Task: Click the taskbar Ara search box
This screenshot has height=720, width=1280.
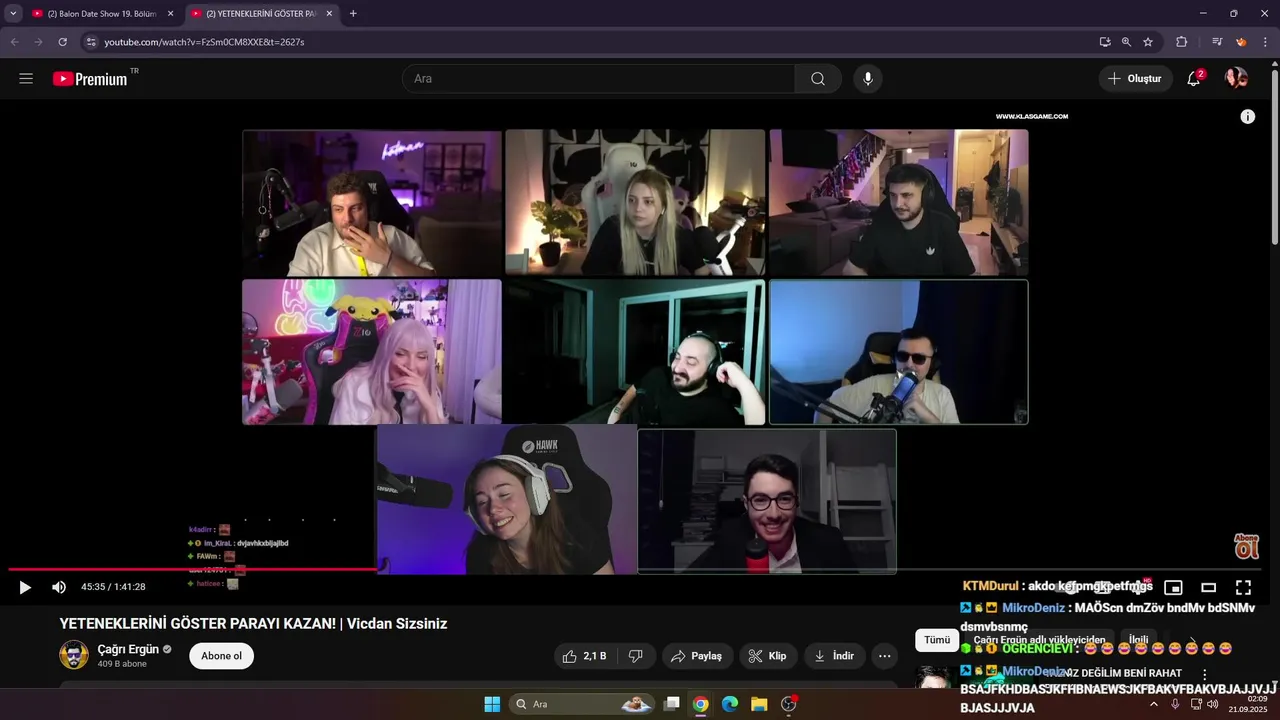Action: [x=583, y=704]
